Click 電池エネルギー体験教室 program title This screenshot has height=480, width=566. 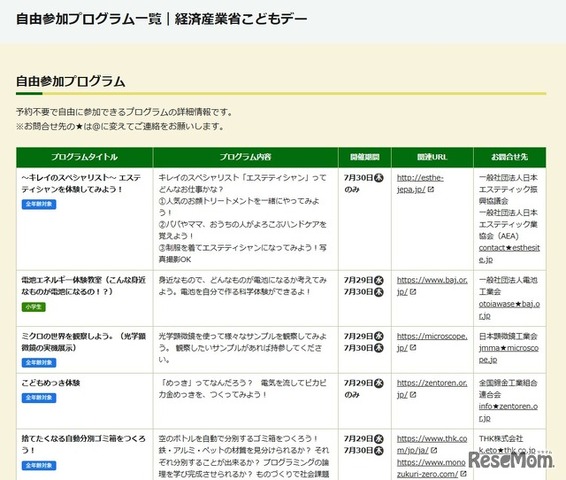(x=83, y=286)
